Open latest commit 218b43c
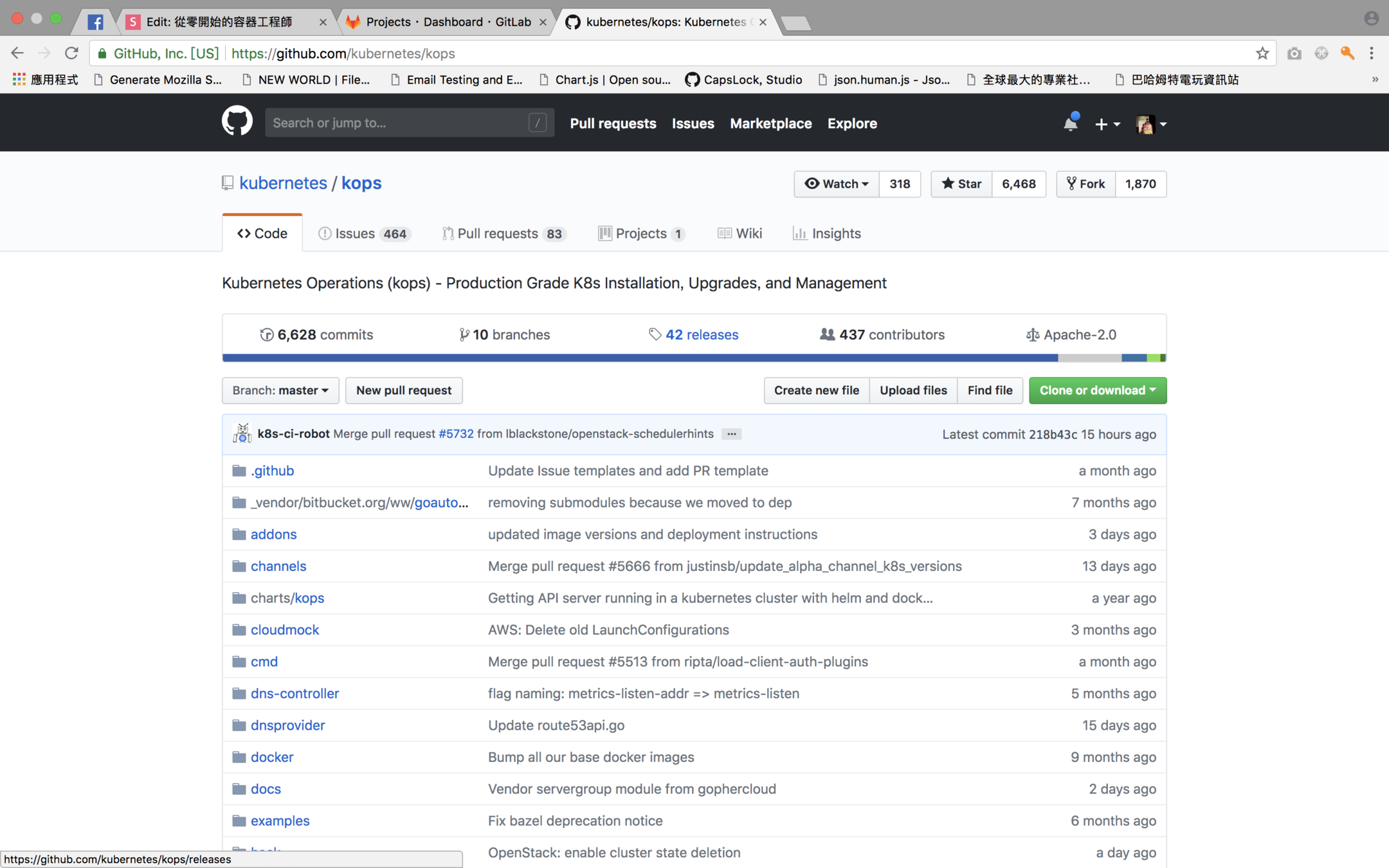Viewport: 1389px width, 868px height. click(x=1053, y=435)
